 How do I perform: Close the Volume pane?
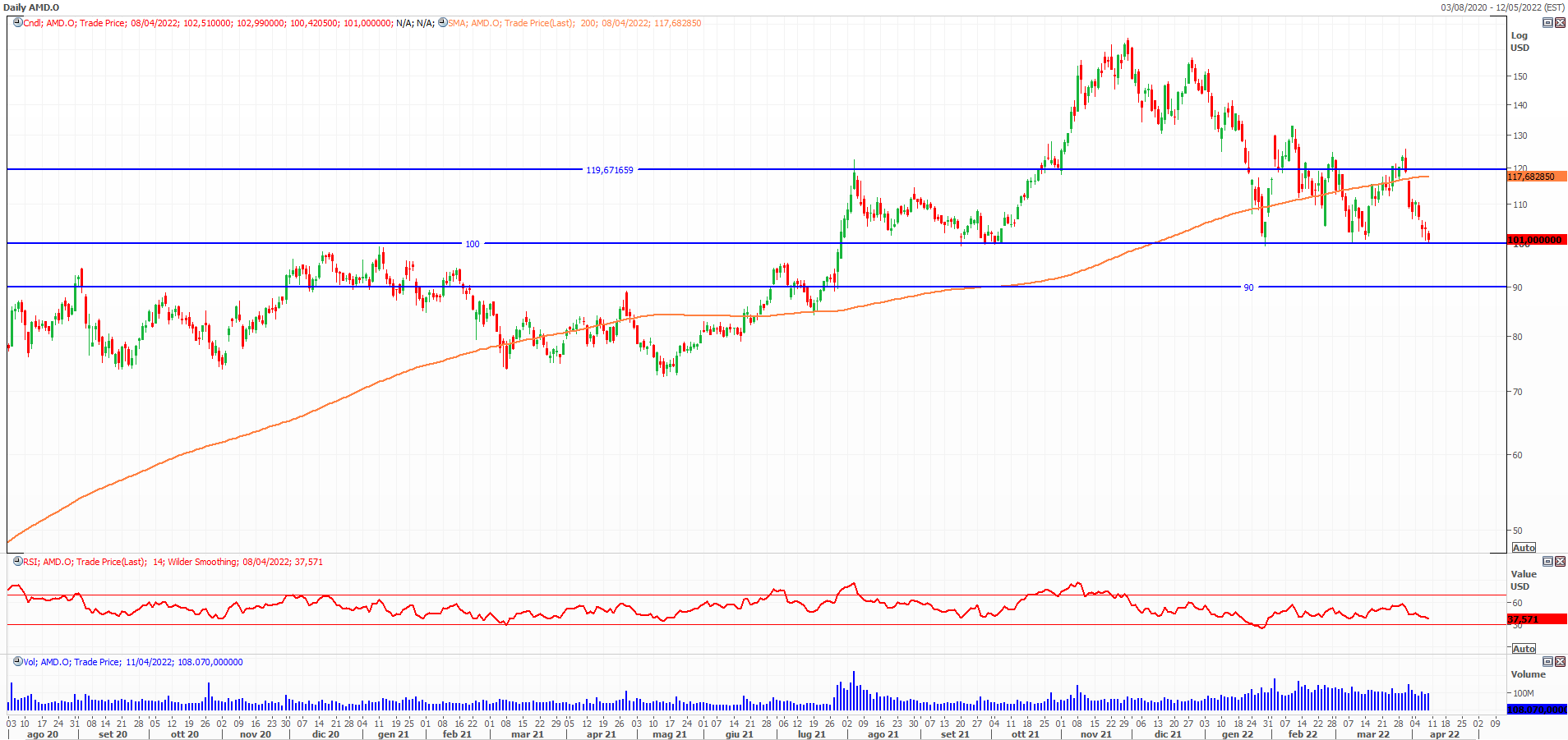click(1560, 662)
